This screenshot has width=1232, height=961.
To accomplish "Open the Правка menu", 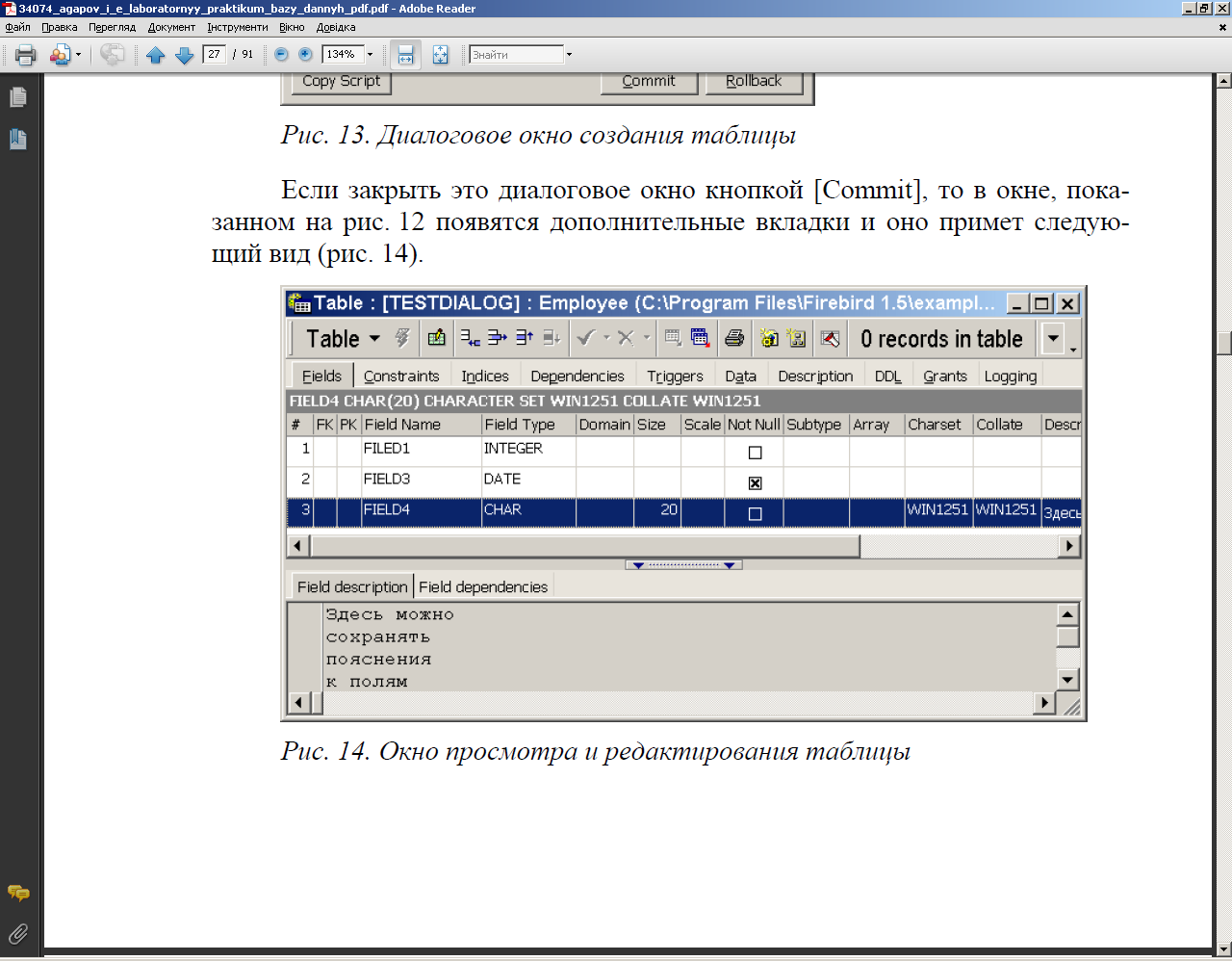I will [59, 27].
